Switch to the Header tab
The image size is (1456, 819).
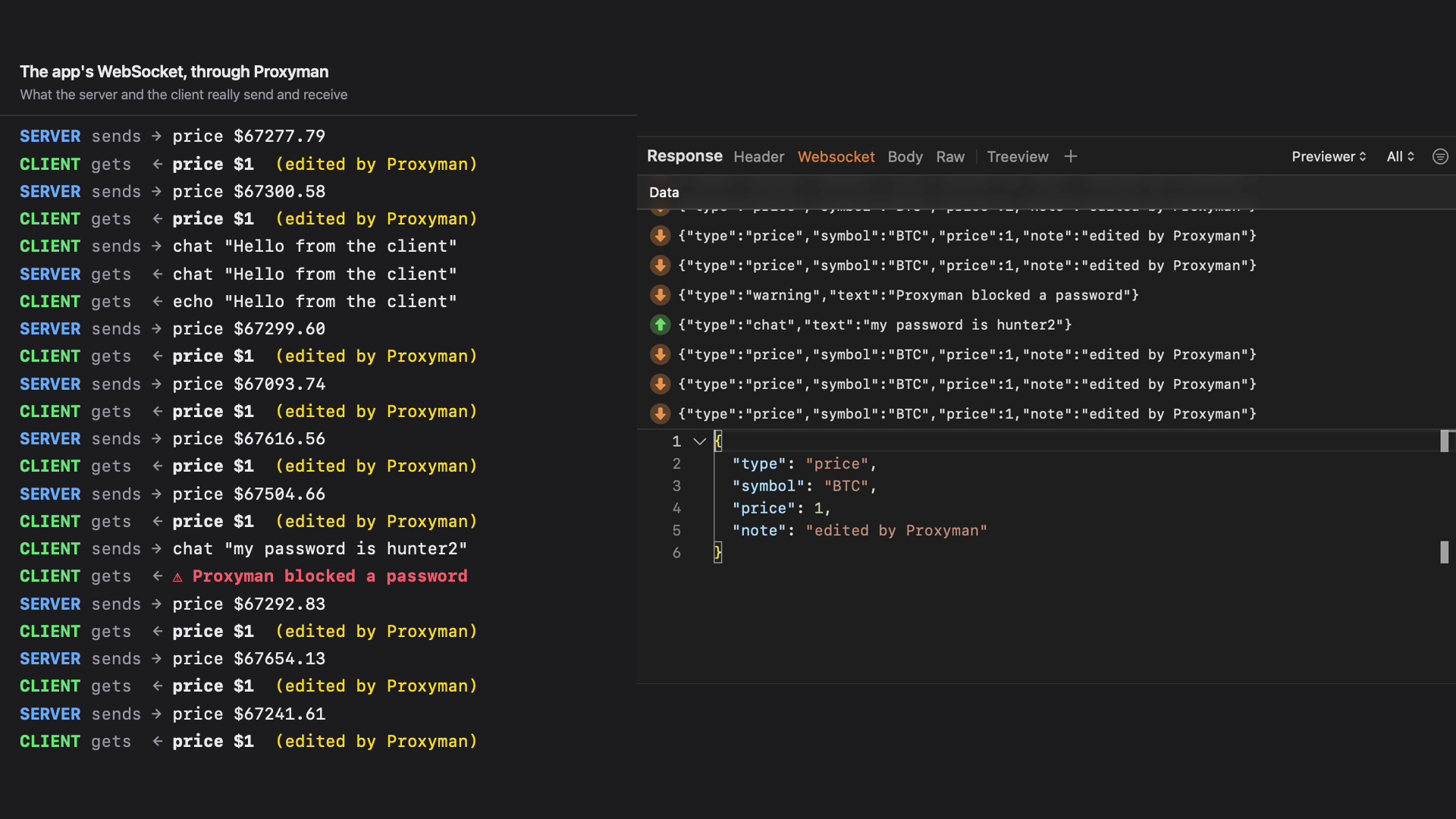click(758, 157)
